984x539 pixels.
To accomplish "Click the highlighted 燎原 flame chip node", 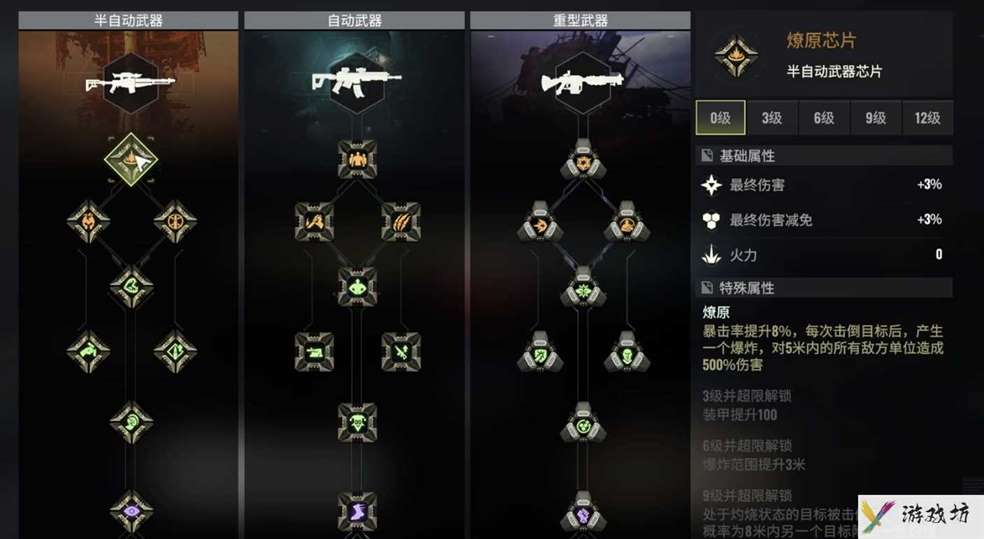I will click(131, 159).
